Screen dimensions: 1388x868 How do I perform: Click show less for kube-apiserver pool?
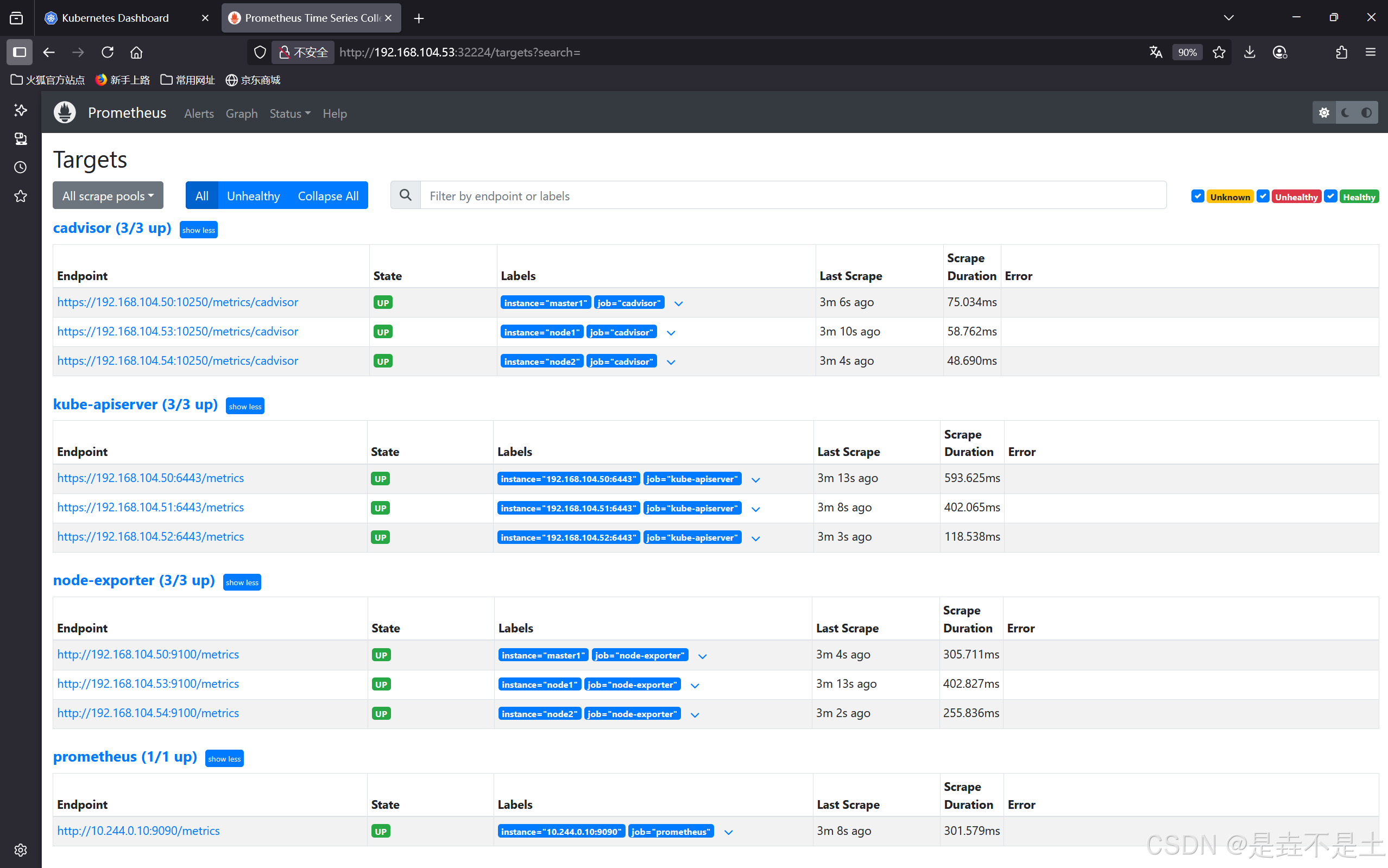point(244,406)
